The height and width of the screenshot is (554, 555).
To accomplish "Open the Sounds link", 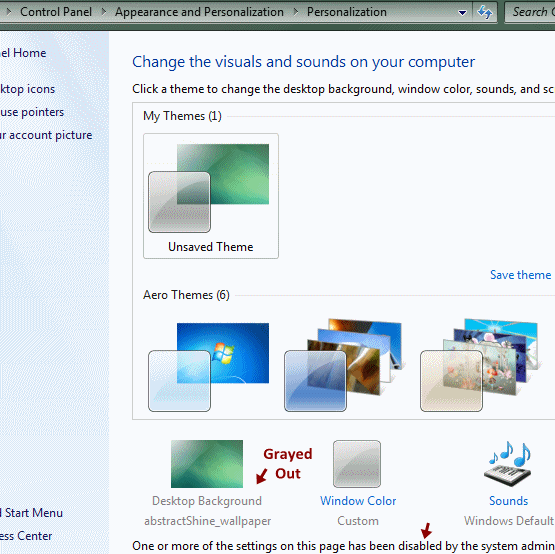I will (508, 501).
